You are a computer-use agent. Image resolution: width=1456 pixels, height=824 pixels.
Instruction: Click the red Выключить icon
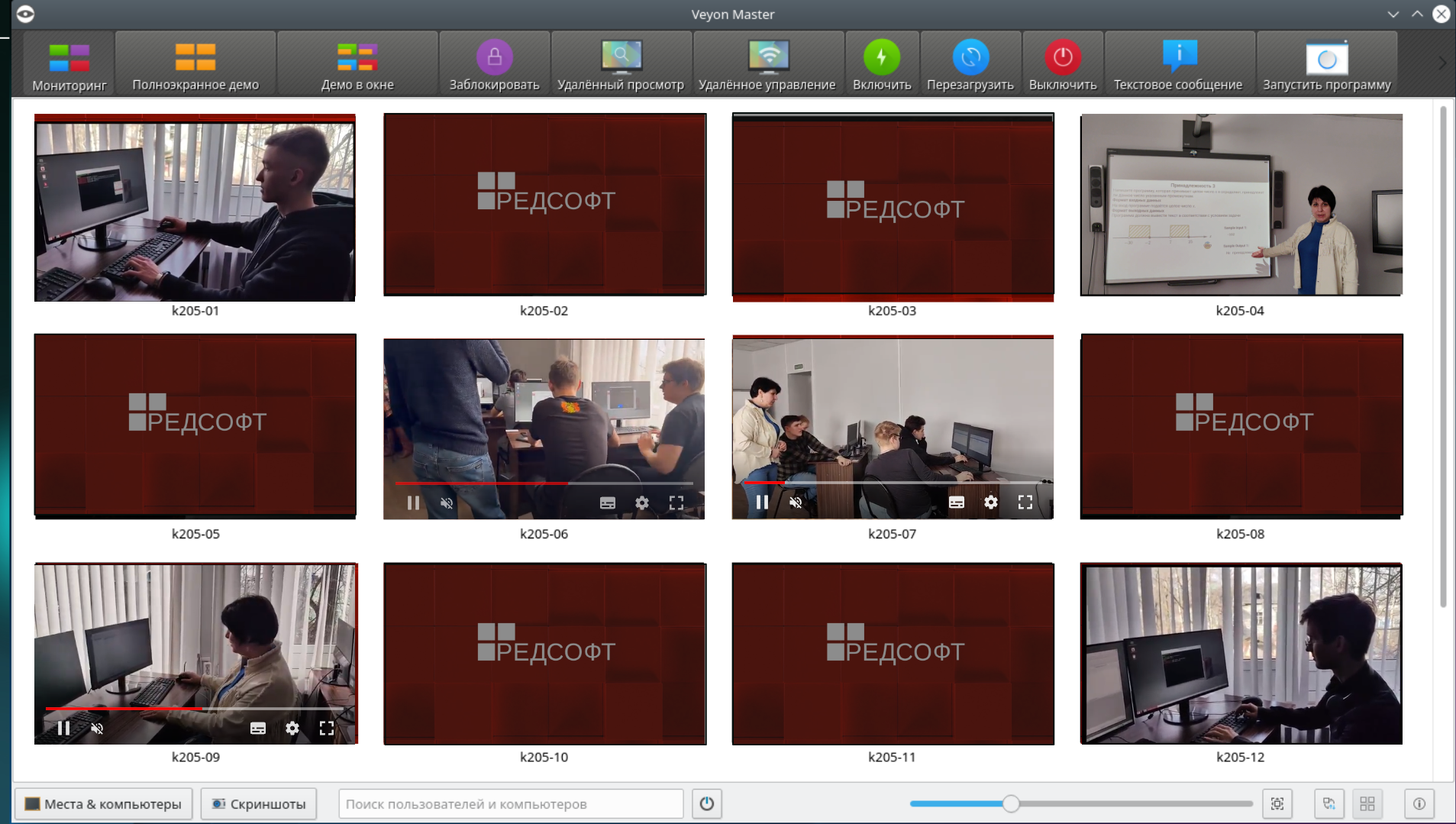pos(1063,57)
